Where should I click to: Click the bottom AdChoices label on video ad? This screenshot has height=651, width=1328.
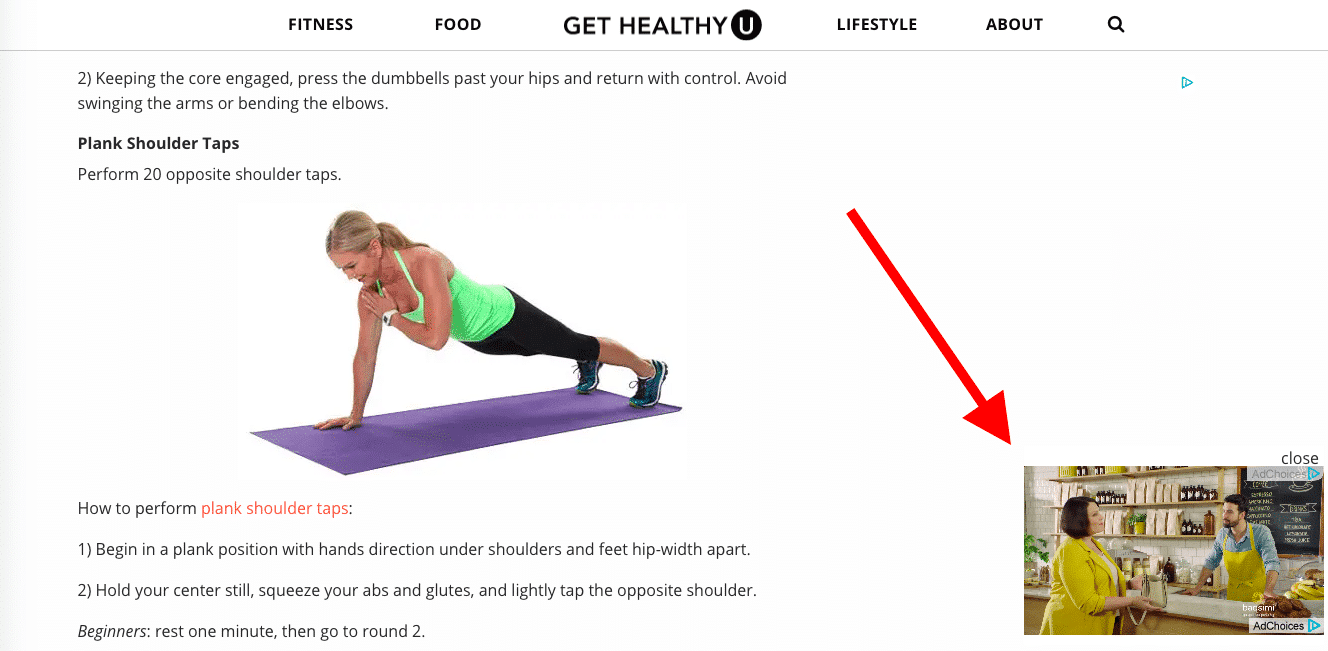click(1278, 626)
